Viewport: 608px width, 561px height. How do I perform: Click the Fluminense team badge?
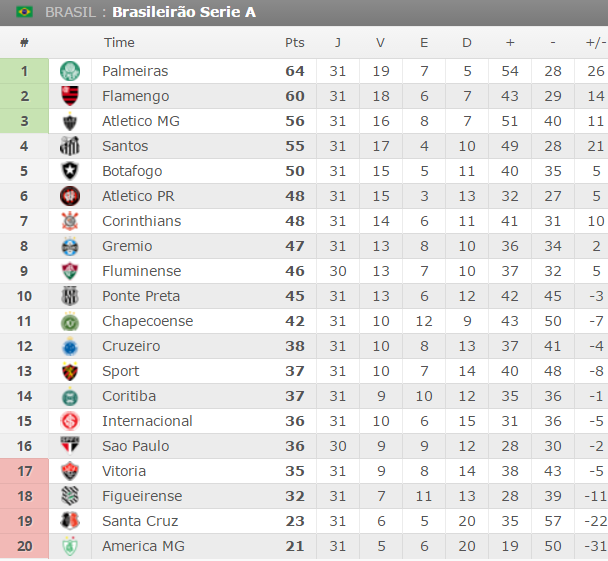pos(69,271)
